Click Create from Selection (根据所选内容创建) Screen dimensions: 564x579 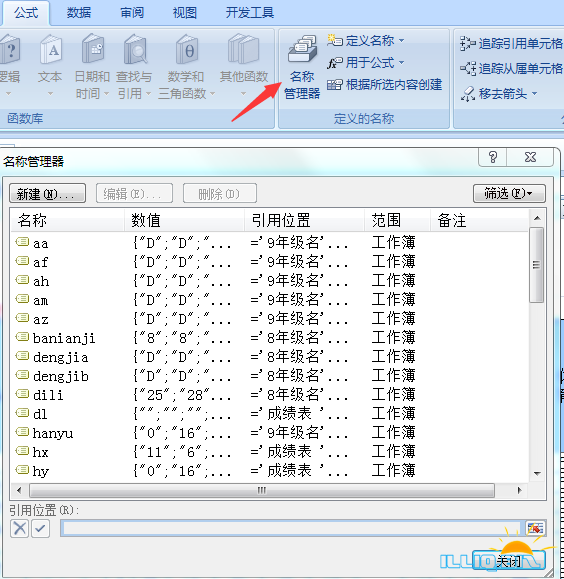tap(384, 85)
